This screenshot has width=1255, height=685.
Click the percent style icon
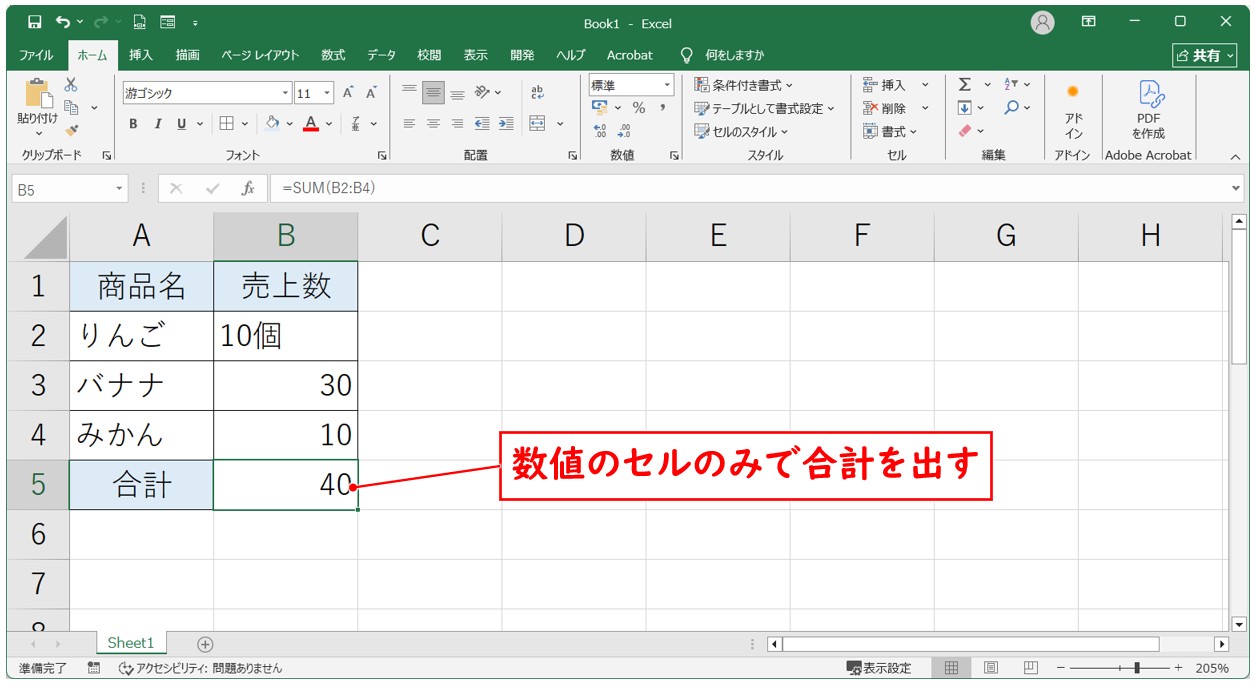click(x=638, y=108)
